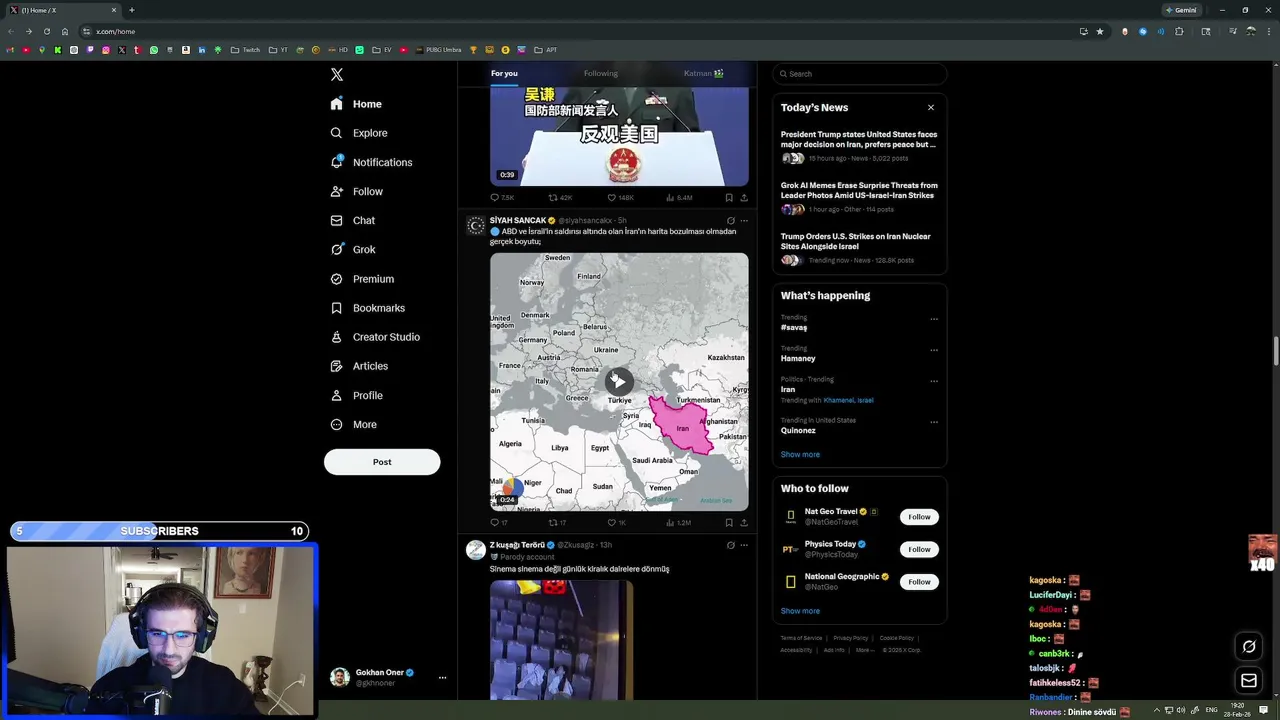
Task: Follow Nat Geo Travel
Action: 919,517
